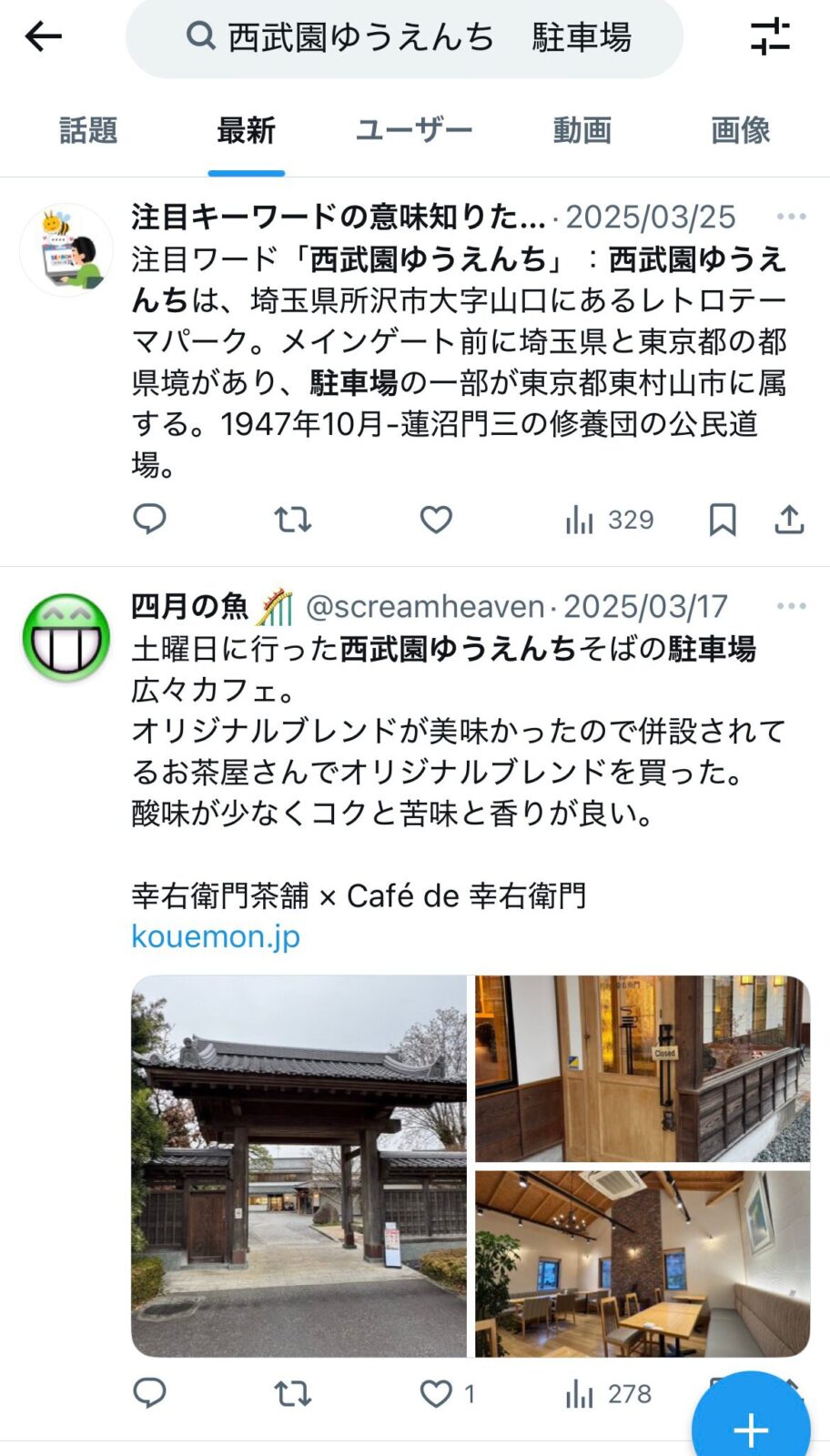The height and width of the screenshot is (1456, 830).
Task: Reply to the 四月の魚 post
Action: 149,1393
